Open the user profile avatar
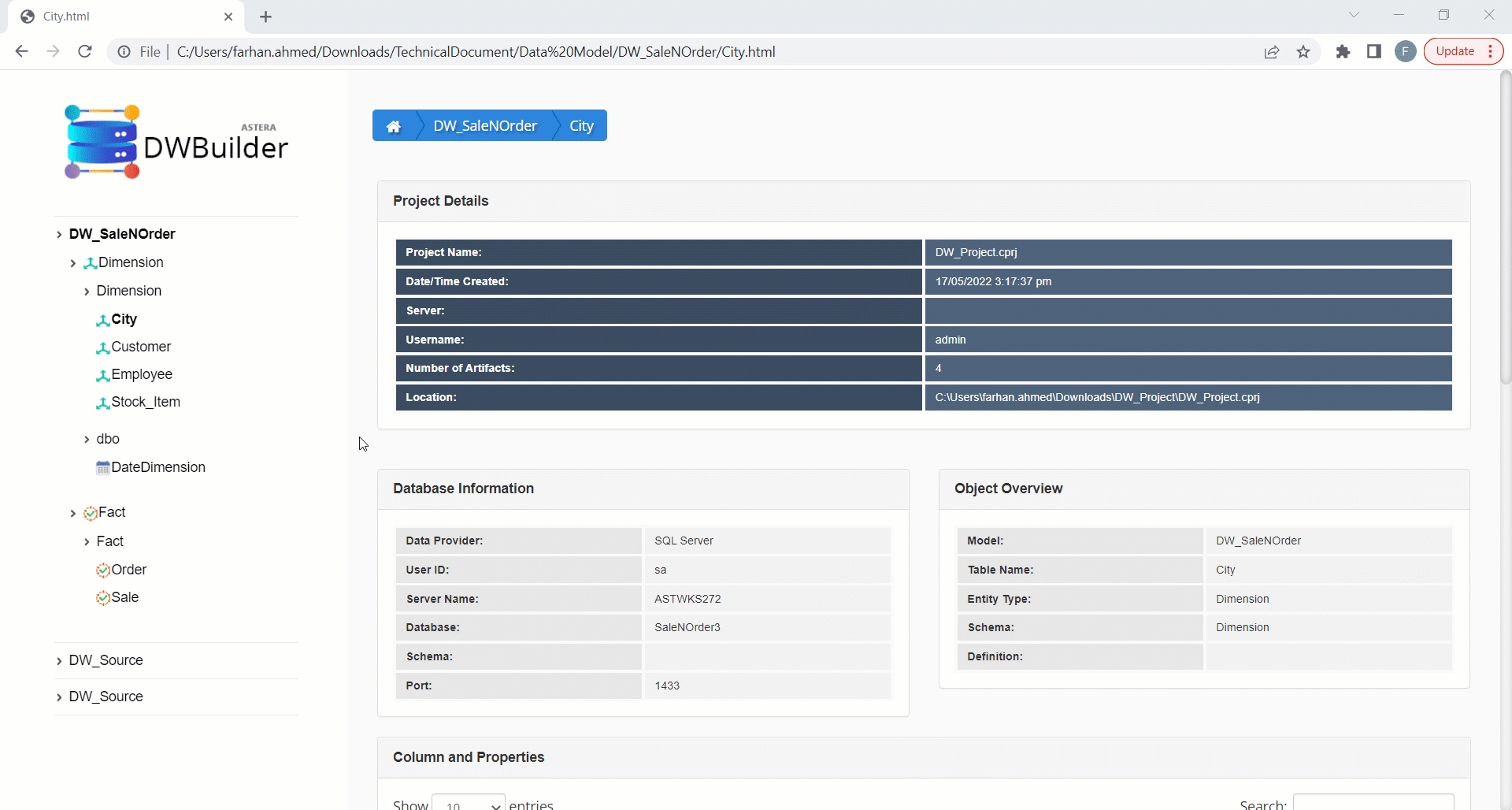 tap(1405, 52)
